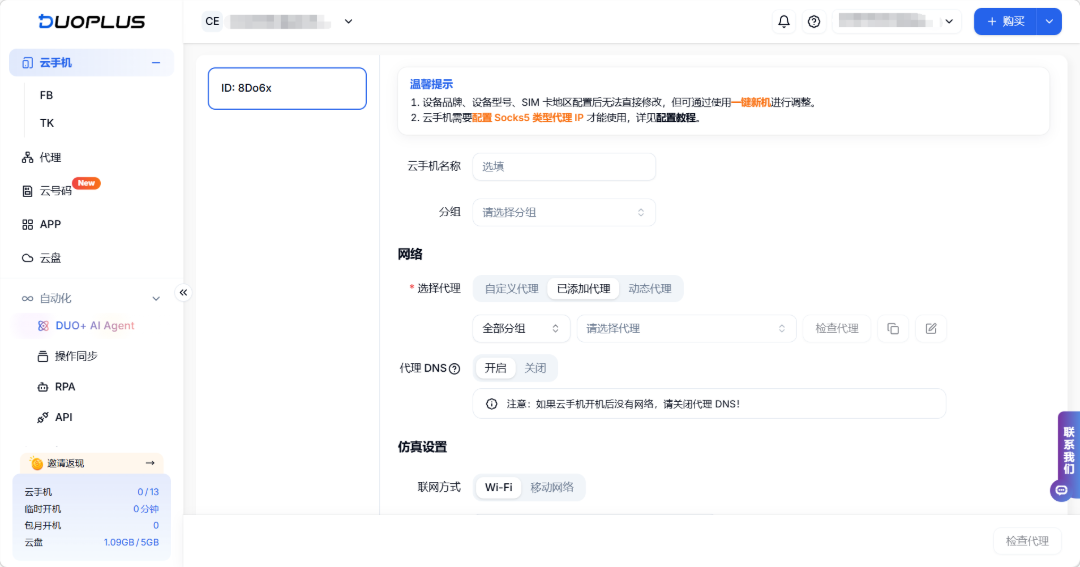The image size is (1080, 567).
Task: Click the RPA robot icon
Action: pos(43,387)
